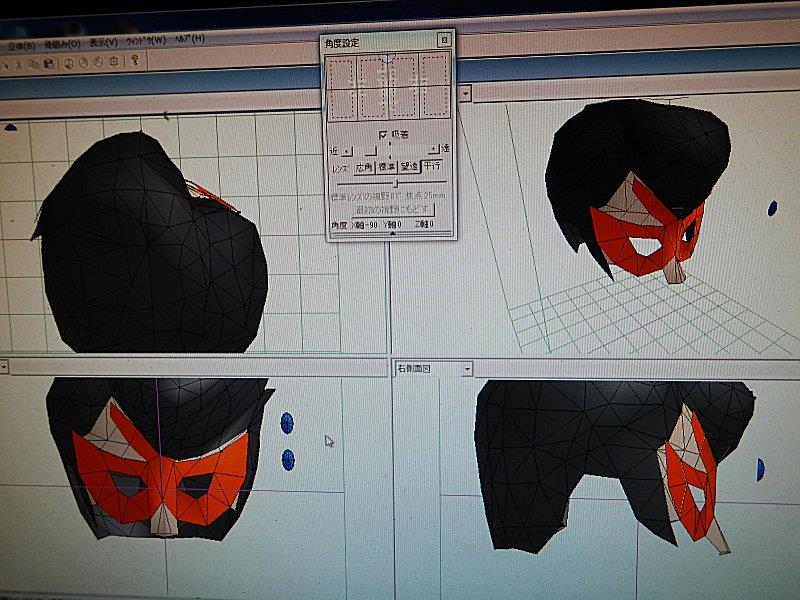Choose the 平行 parallel lens button

coord(432,166)
